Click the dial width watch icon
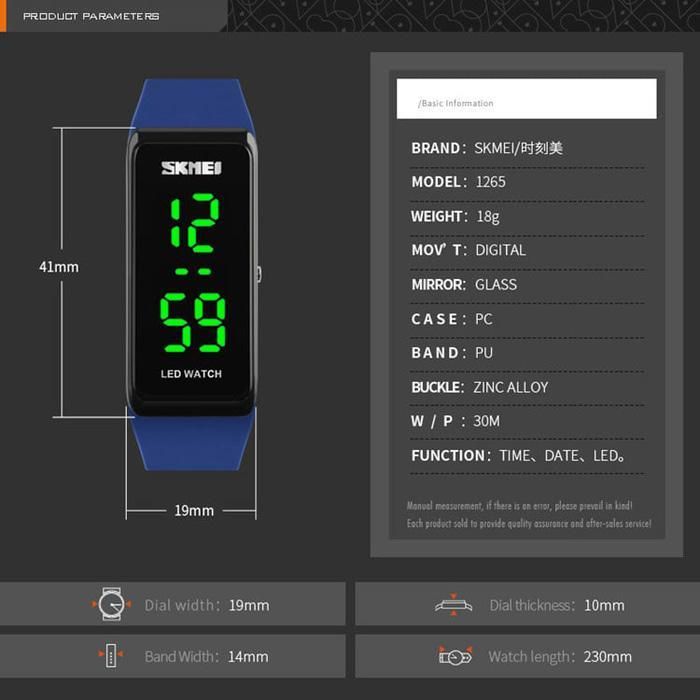The image size is (700, 700). click(112, 604)
